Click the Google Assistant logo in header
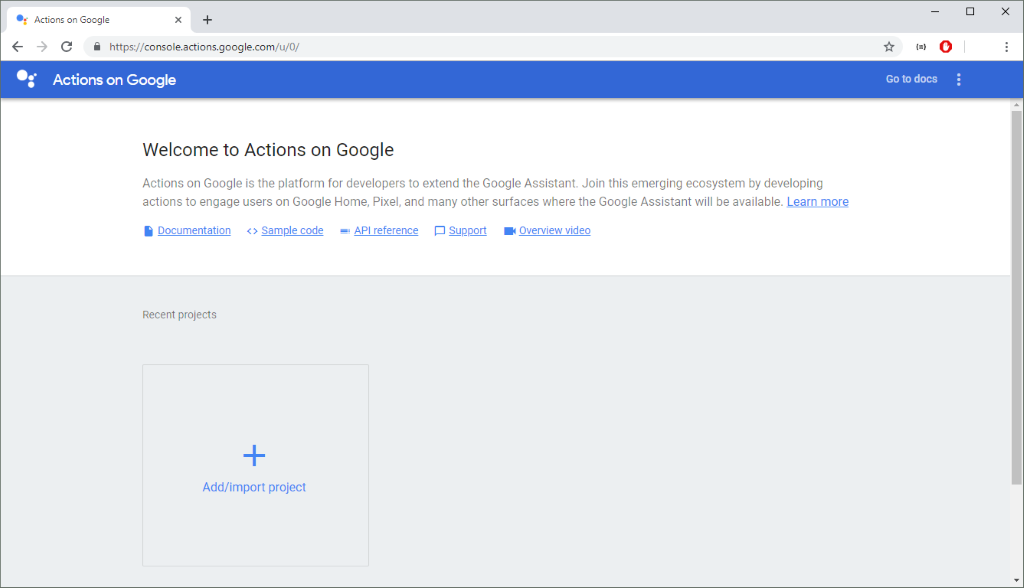 (26, 79)
